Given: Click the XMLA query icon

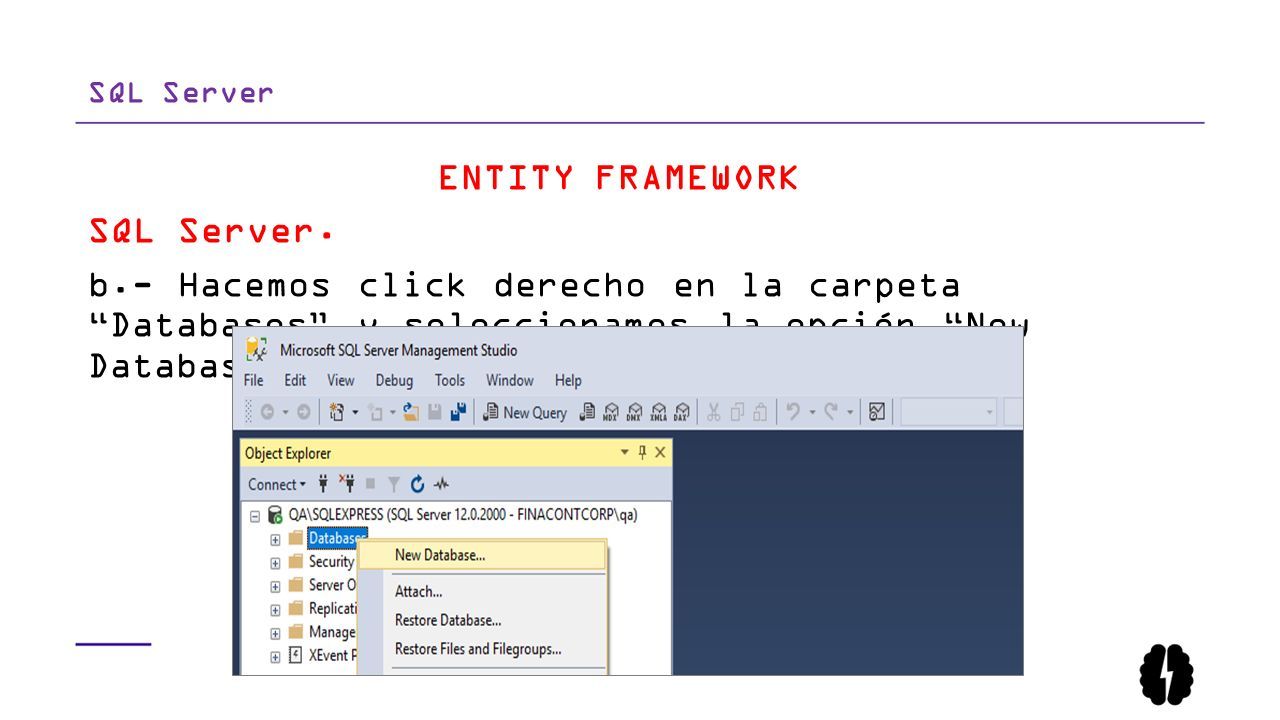Looking at the screenshot, I should (658, 412).
